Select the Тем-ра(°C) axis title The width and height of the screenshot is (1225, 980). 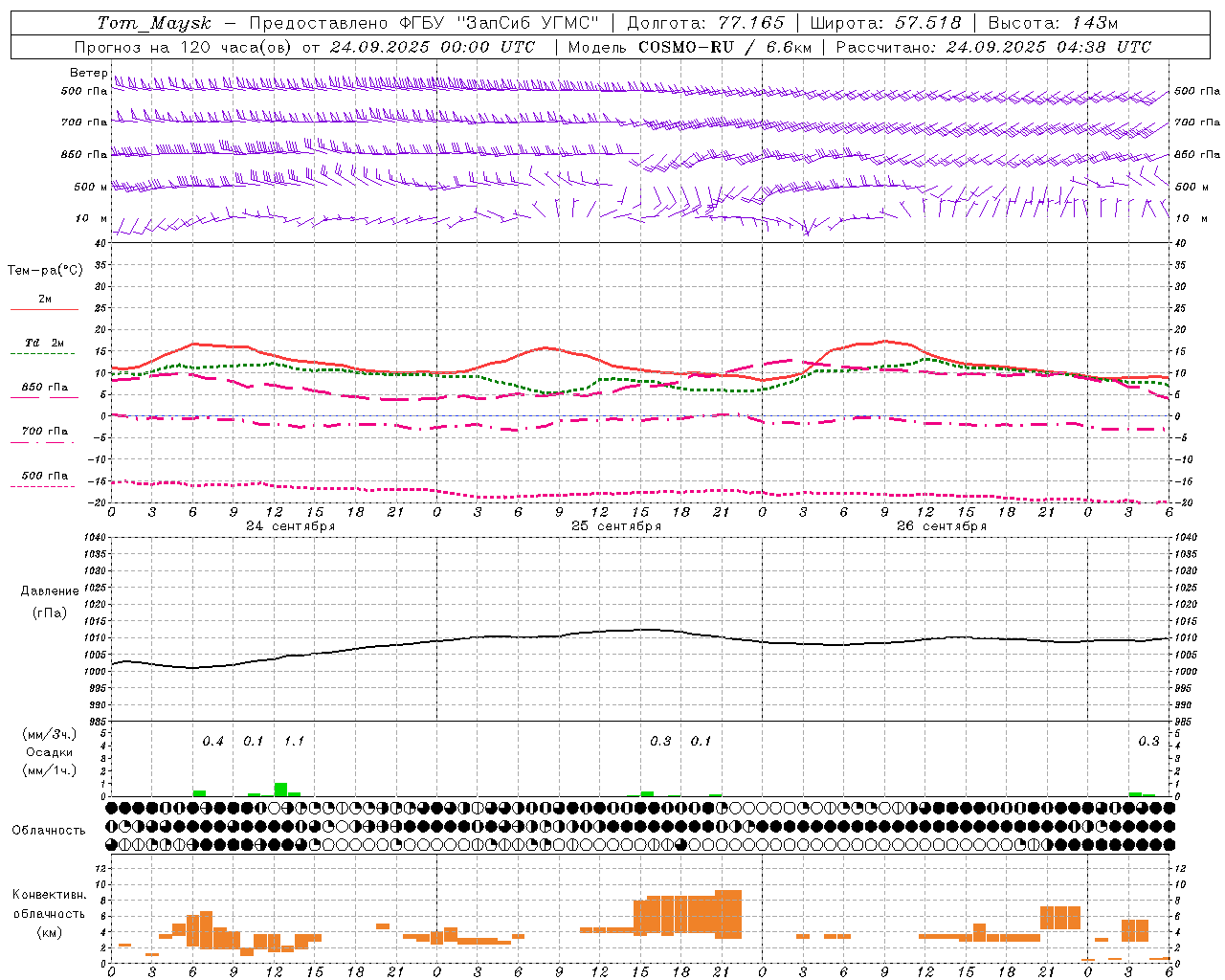pyautogui.click(x=45, y=271)
